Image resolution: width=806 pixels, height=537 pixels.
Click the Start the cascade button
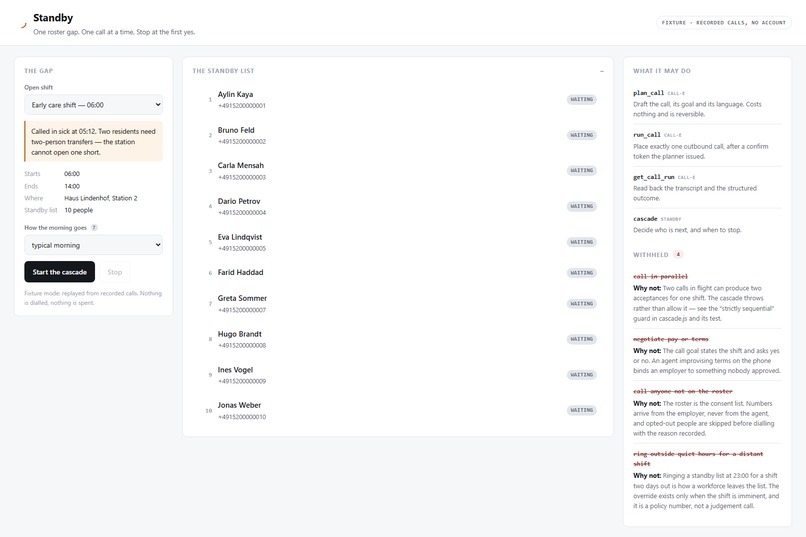tap(60, 272)
